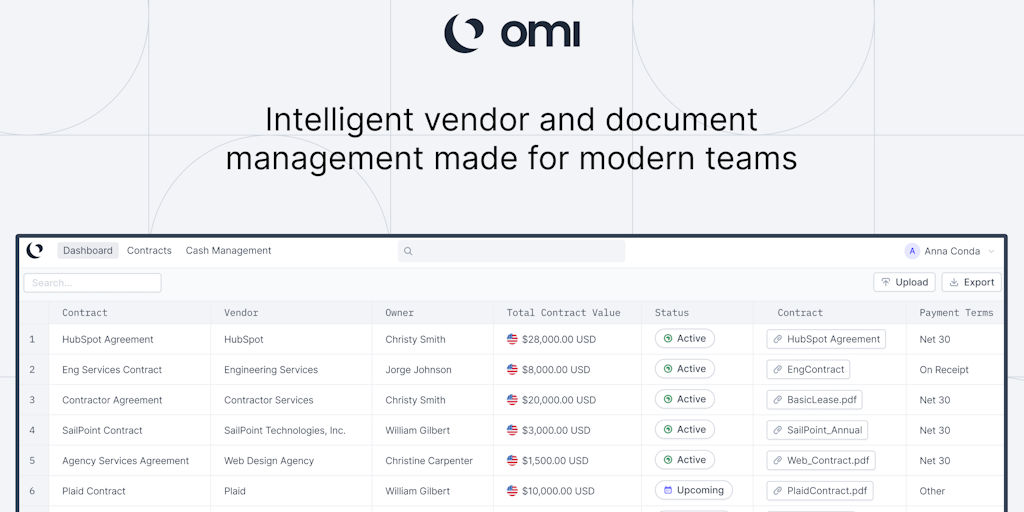This screenshot has width=1024, height=512.
Task: Select the 'Agency Services Agreement' cell
Action: [125, 461]
